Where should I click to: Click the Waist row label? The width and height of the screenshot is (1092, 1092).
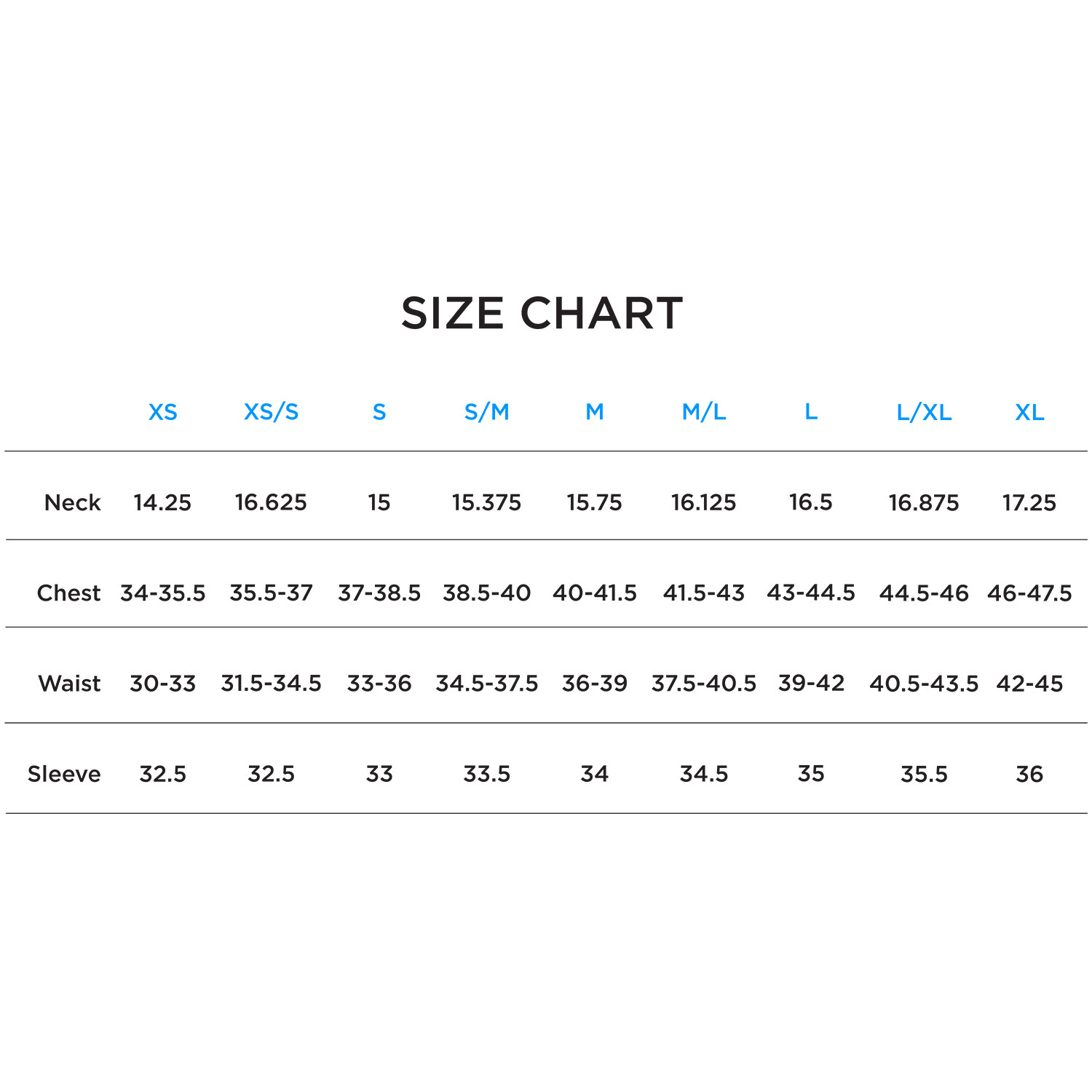69,683
